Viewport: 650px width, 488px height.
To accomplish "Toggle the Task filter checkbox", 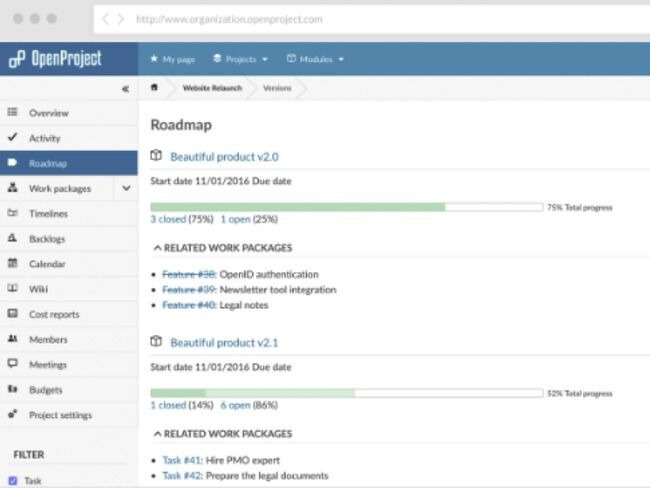I will (13, 481).
